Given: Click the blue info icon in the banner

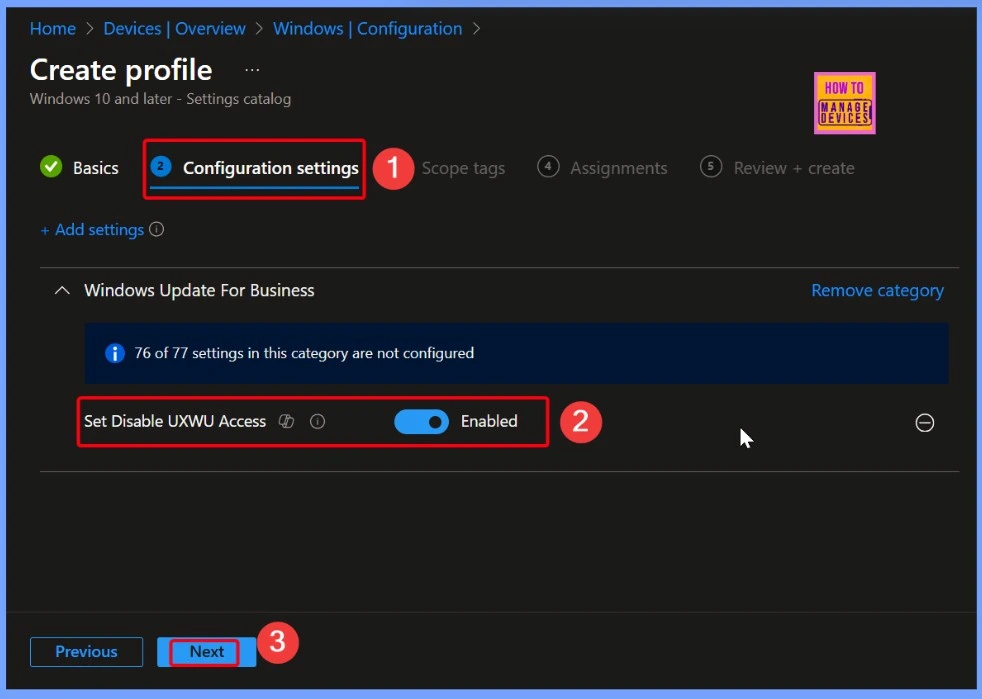Looking at the screenshot, I should click(x=115, y=353).
